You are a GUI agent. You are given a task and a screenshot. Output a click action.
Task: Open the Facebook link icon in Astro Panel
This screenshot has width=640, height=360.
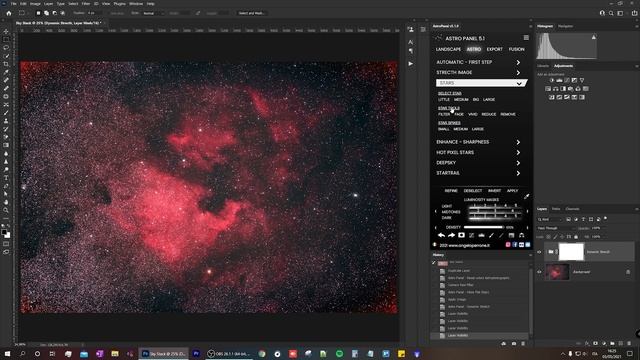(x=515, y=245)
